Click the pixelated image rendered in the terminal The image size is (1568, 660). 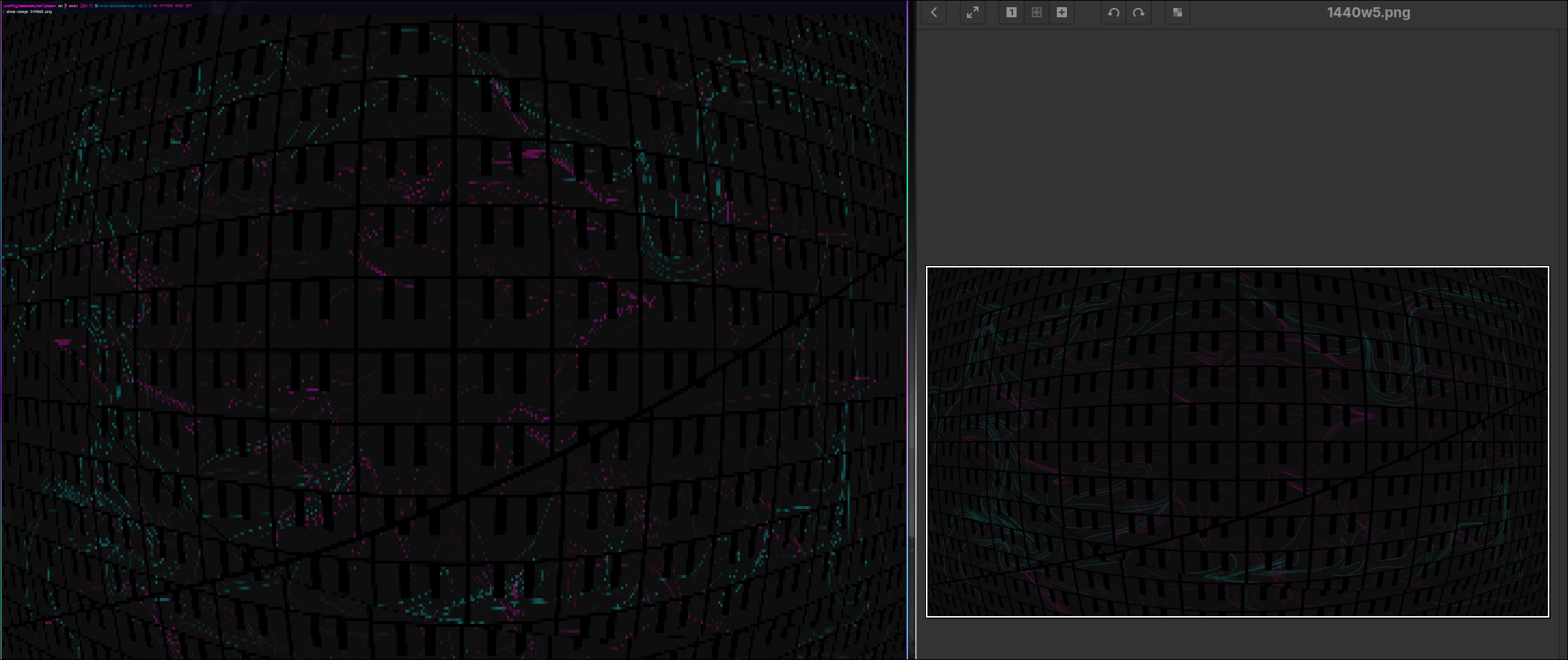coord(453,338)
